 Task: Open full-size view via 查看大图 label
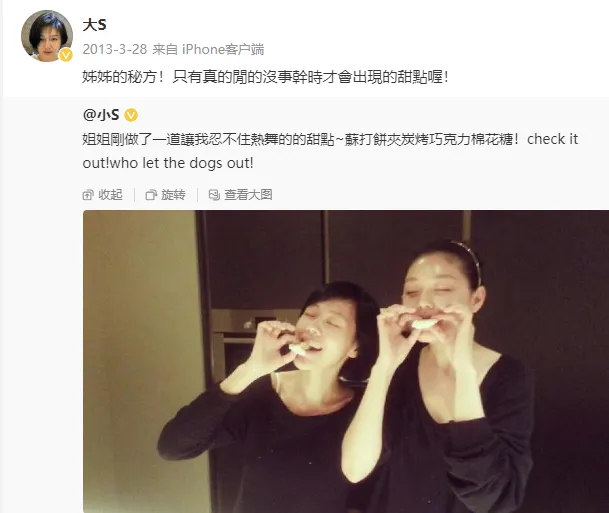coord(248,195)
